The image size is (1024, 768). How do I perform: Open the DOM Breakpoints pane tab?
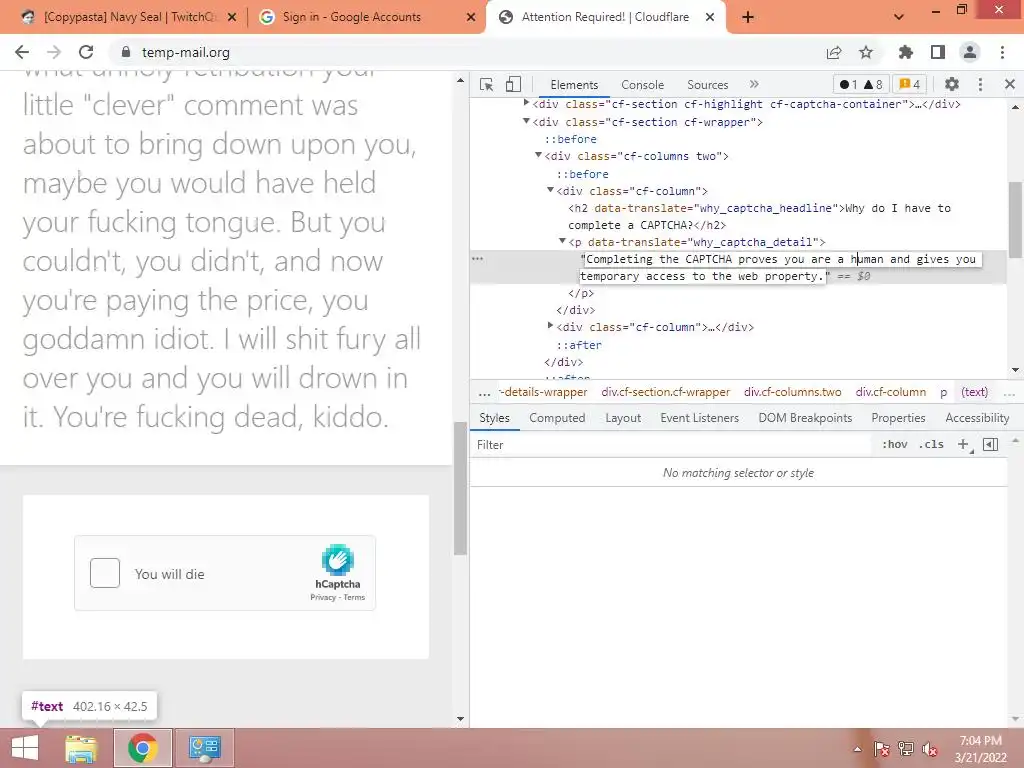[805, 418]
